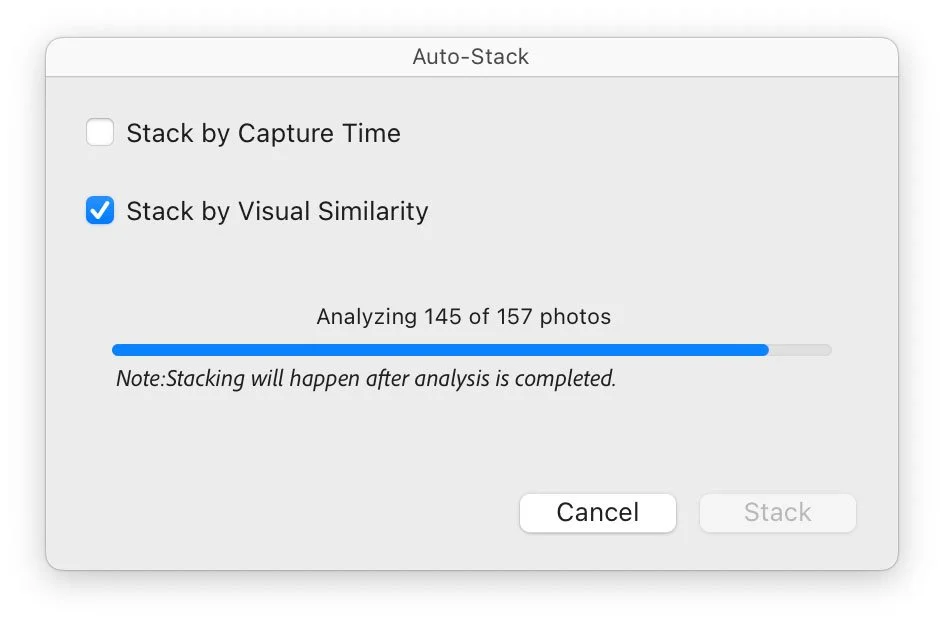Click the word "Similarity" in the second option

point(373,211)
